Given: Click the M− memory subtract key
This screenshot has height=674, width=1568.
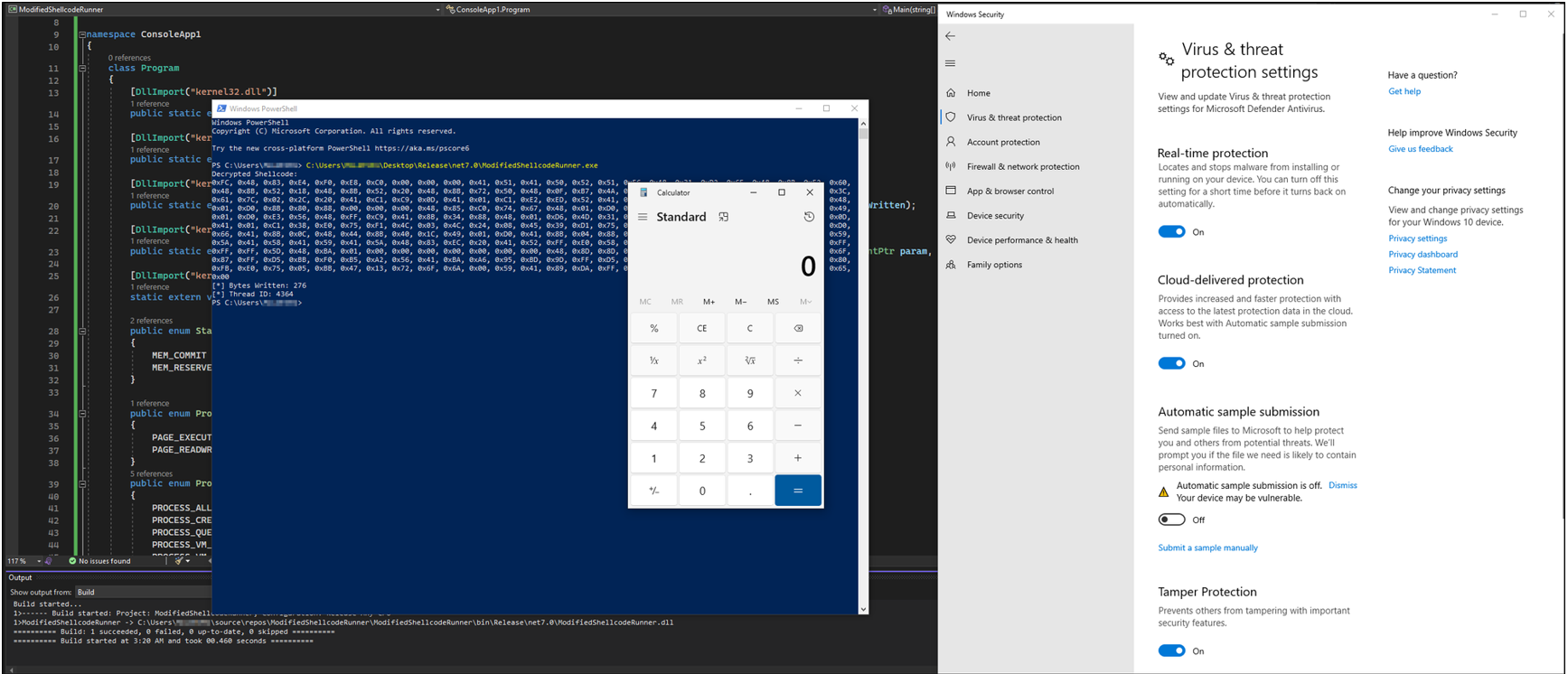Looking at the screenshot, I should pyautogui.click(x=741, y=302).
